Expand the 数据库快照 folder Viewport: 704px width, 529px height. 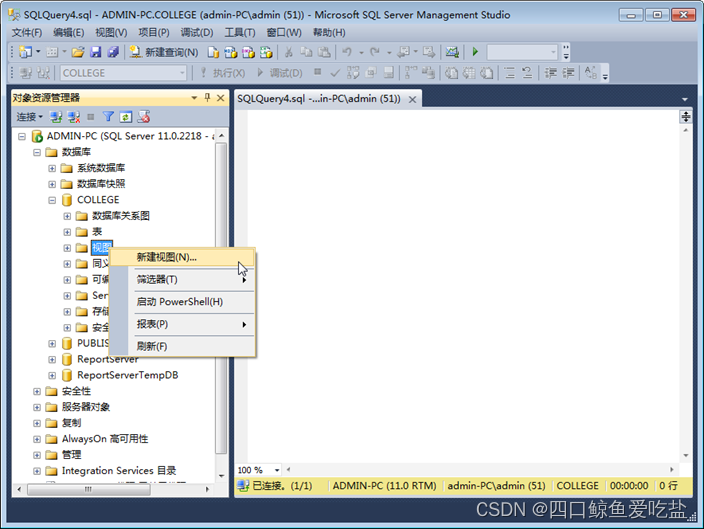click(52, 184)
